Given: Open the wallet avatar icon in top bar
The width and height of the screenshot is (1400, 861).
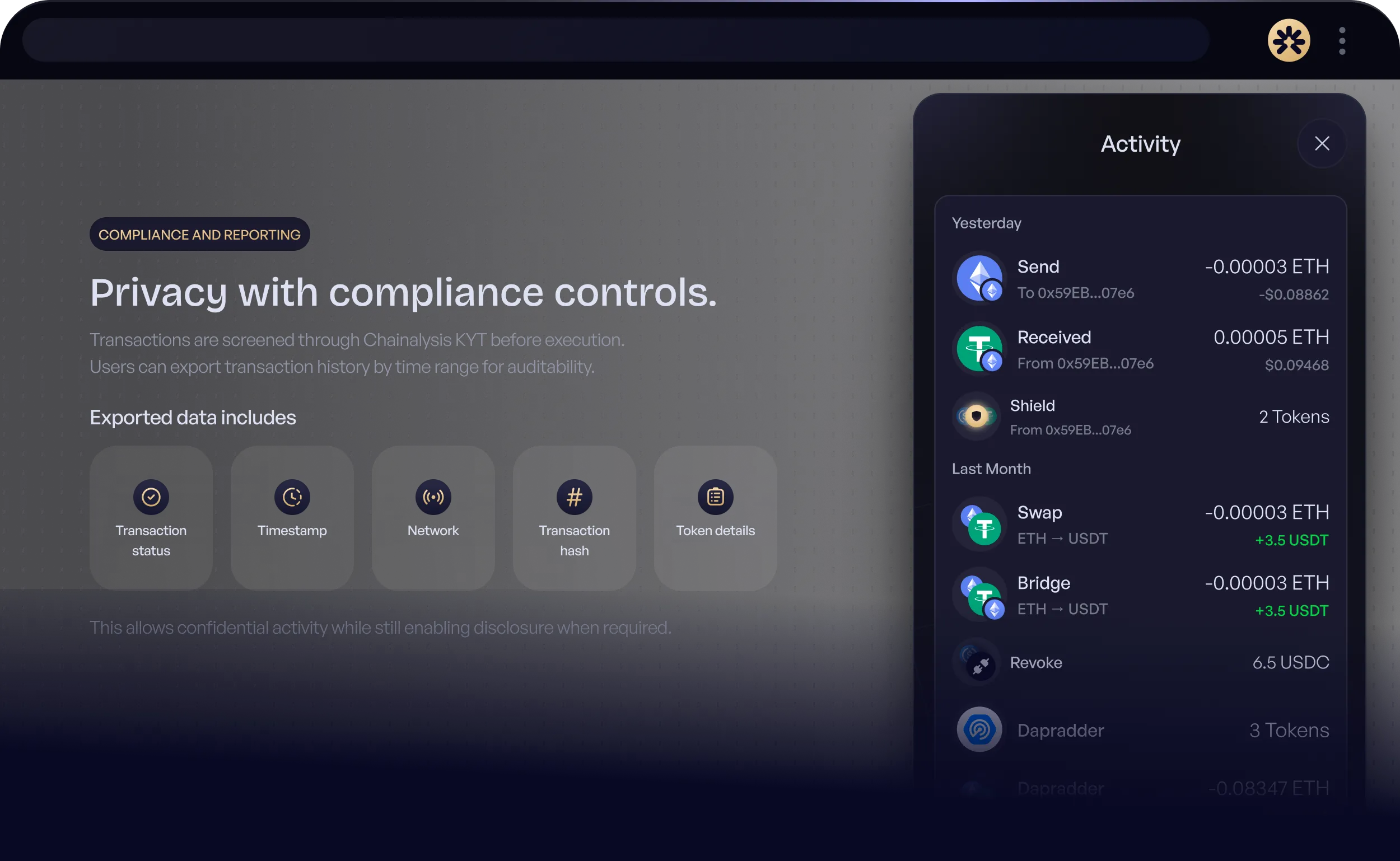Looking at the screenshot, I should coord(1289,40).
